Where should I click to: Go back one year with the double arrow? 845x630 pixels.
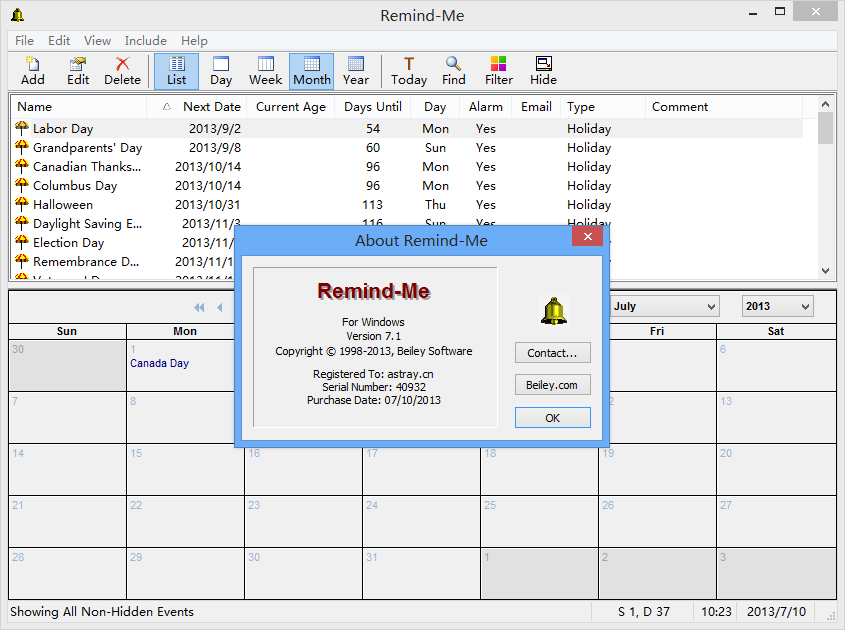click(199, 307)
